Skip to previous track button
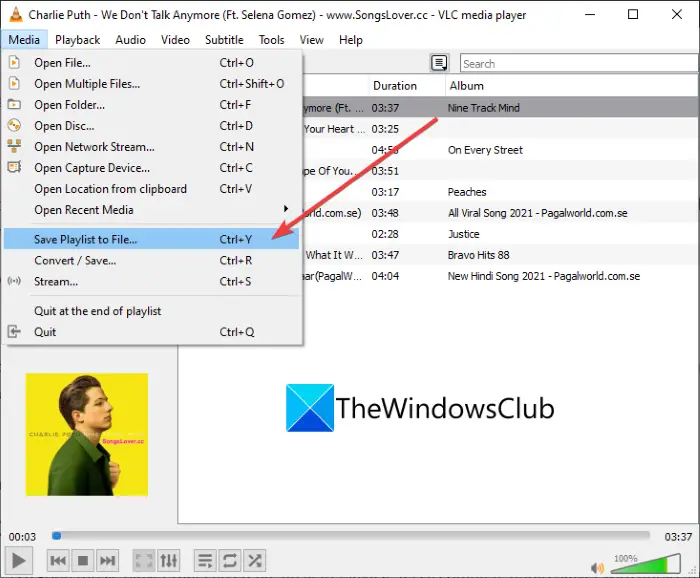This screenshot has height=578, width=700. (58, 561)
